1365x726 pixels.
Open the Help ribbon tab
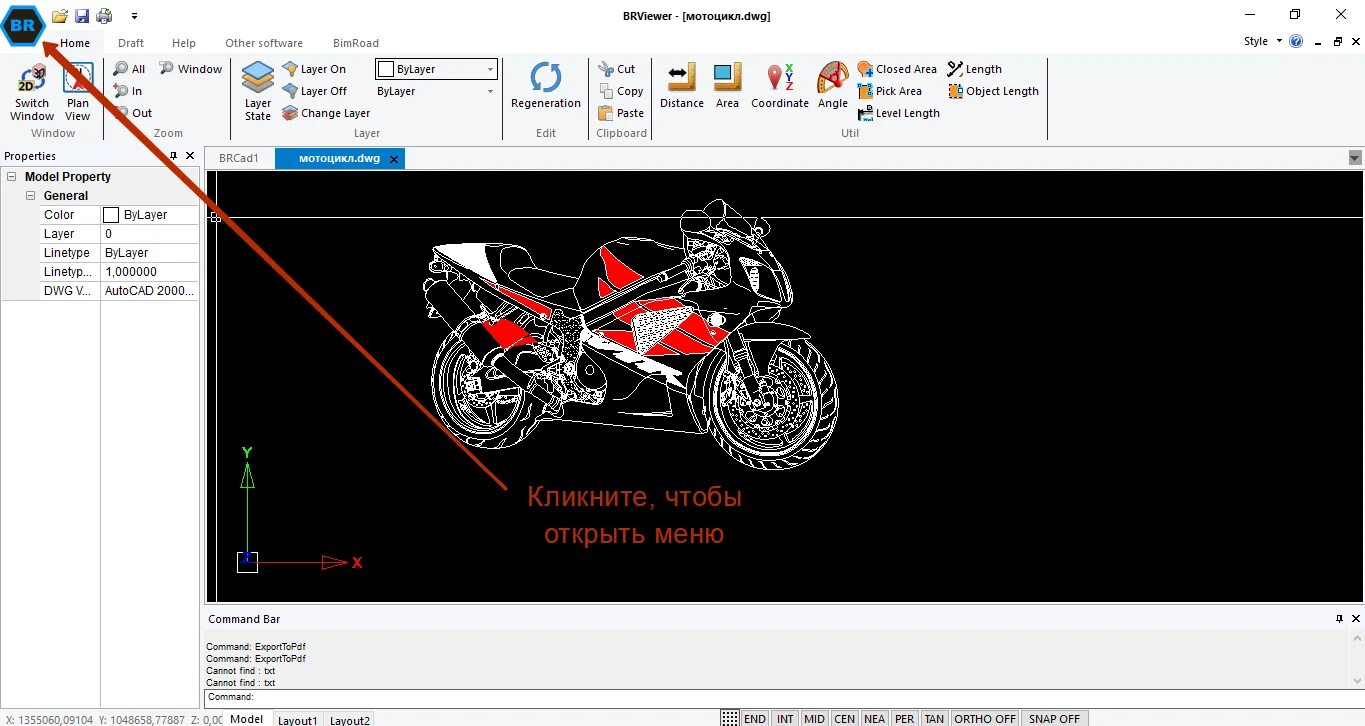coord(184,43)
